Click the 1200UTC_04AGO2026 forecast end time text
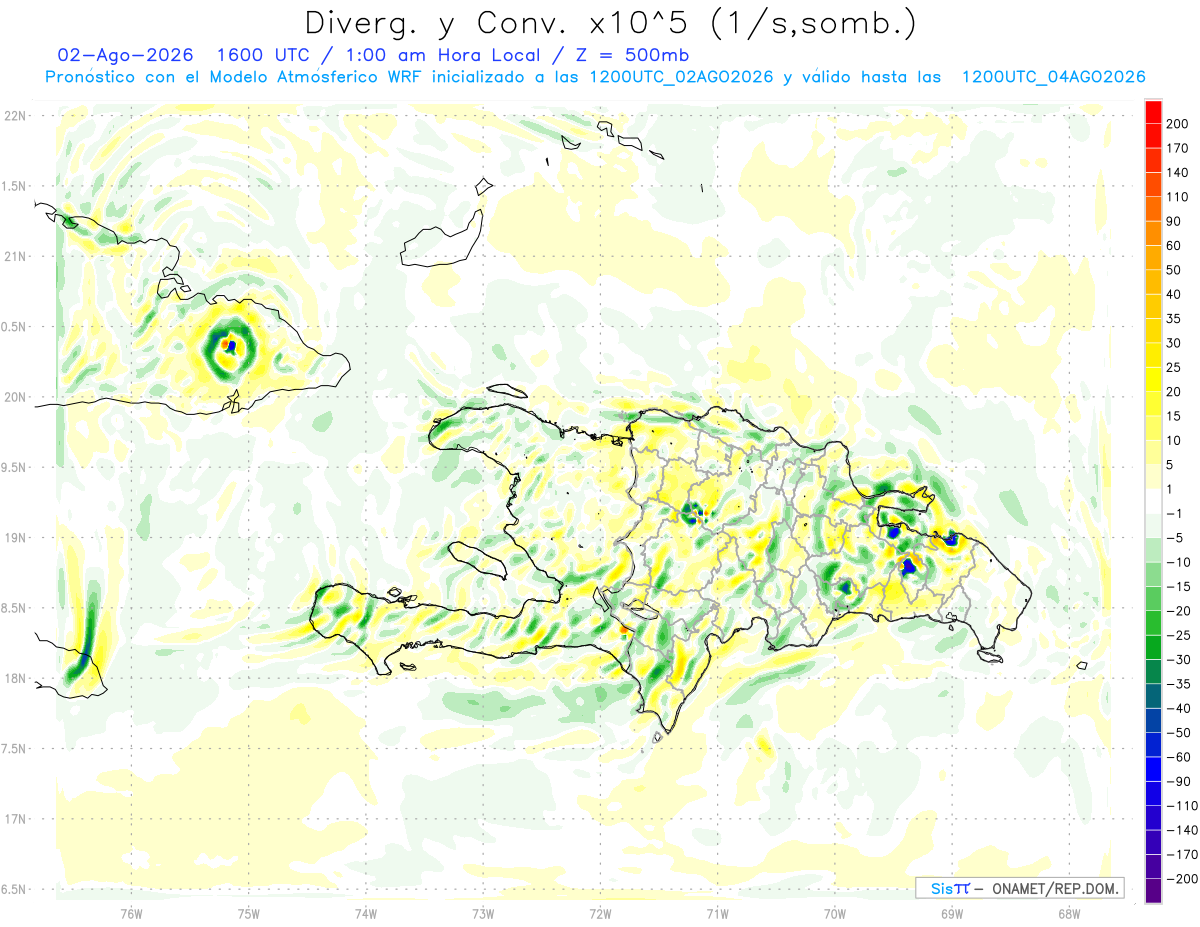Image resolution: width=1200 pixels, height=927 pixels. tap(1053, 77)
